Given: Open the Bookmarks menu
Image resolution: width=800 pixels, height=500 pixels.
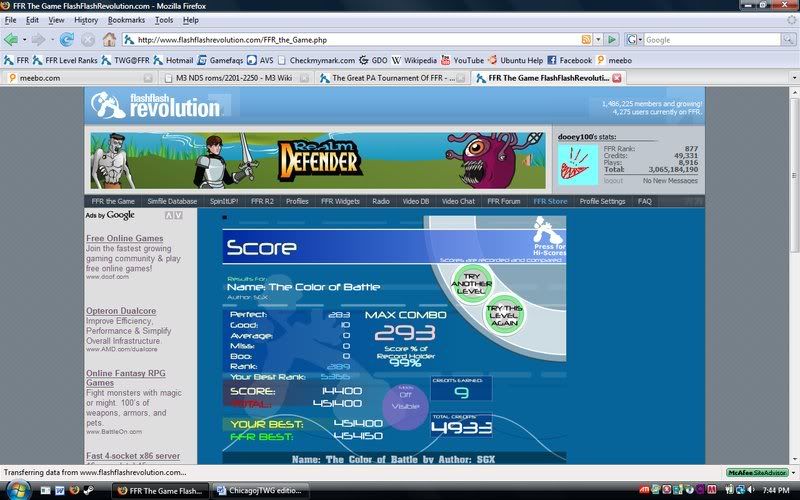Looking at the screenshot, I should click(x=126, y=19).
